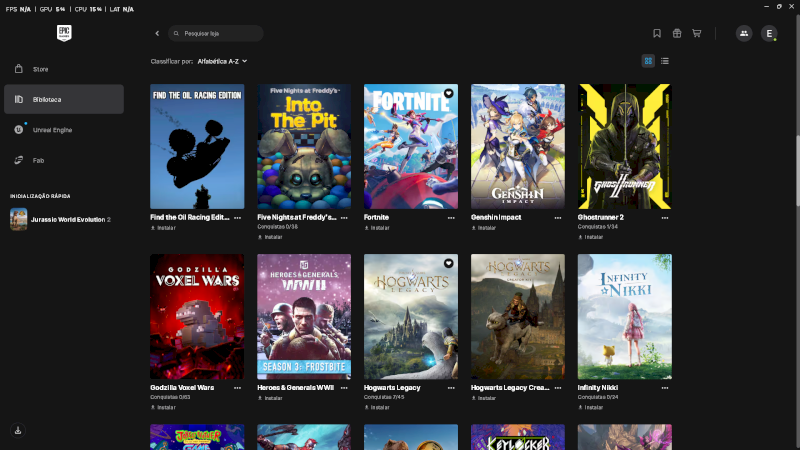
Task: Go back with the arrow icon
Action: [157, 33]
